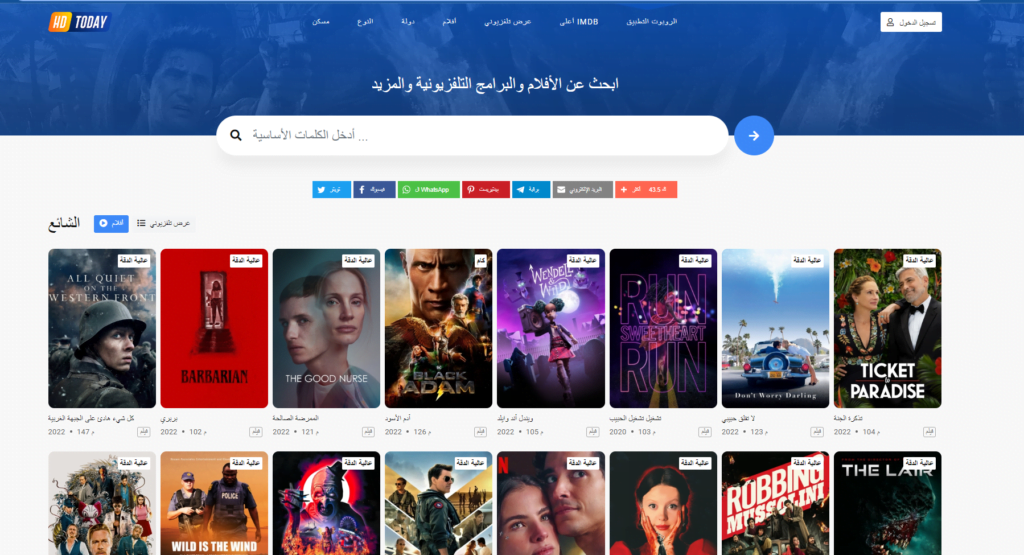Click the magnifier icon in search bar
The height and width of the screenshot is (555, 1024).
point(236,135)
